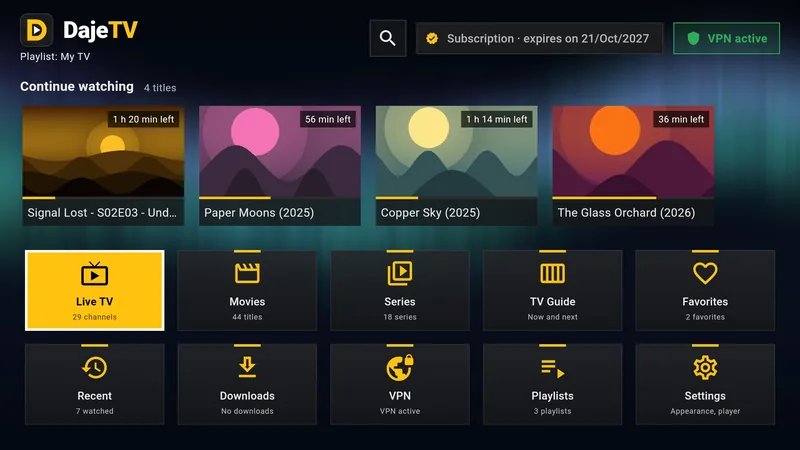
Task: Open the Live TV tile icon
Action: tap(94, 273)
